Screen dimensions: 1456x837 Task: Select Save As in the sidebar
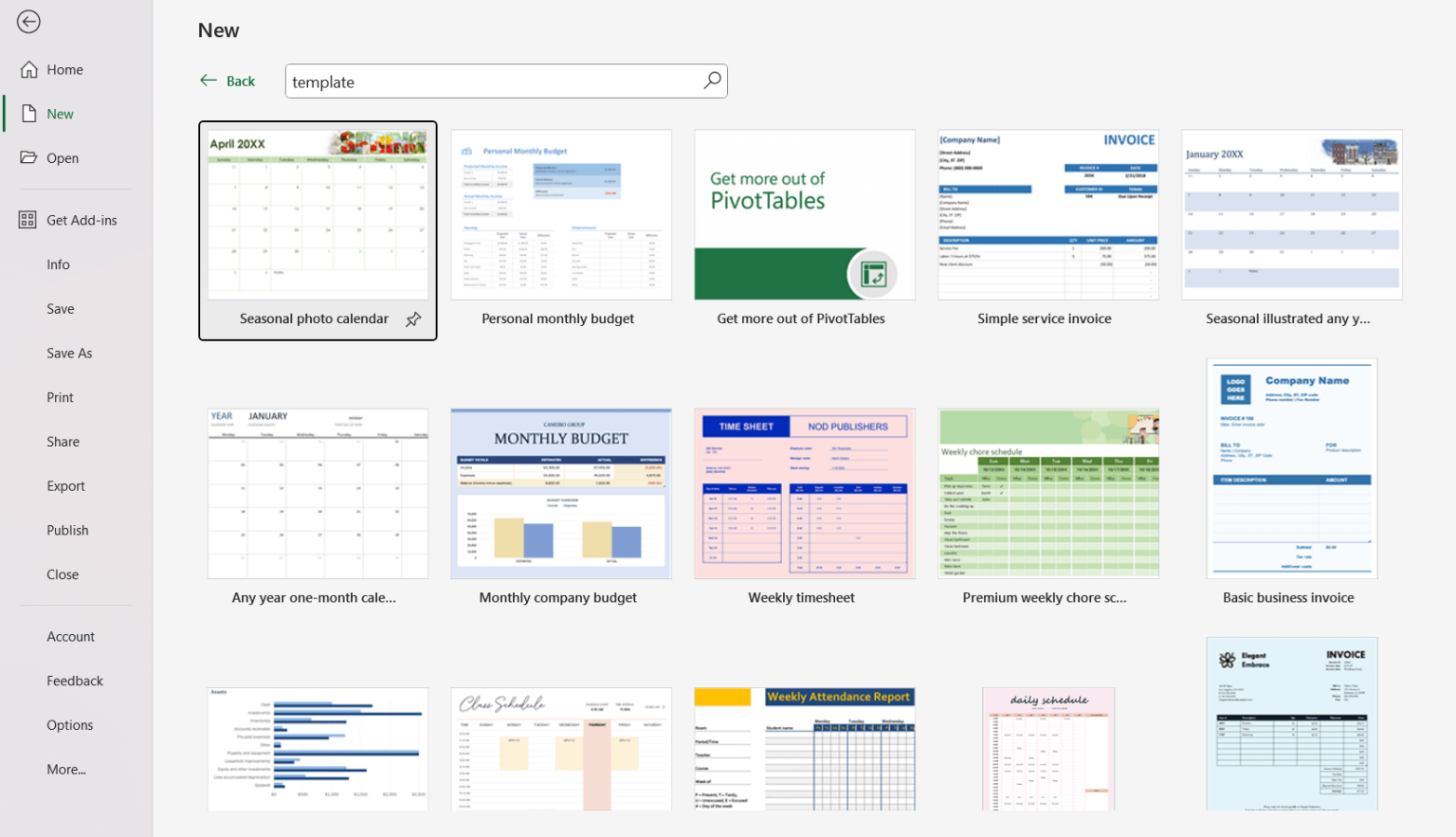click(69, 353)
